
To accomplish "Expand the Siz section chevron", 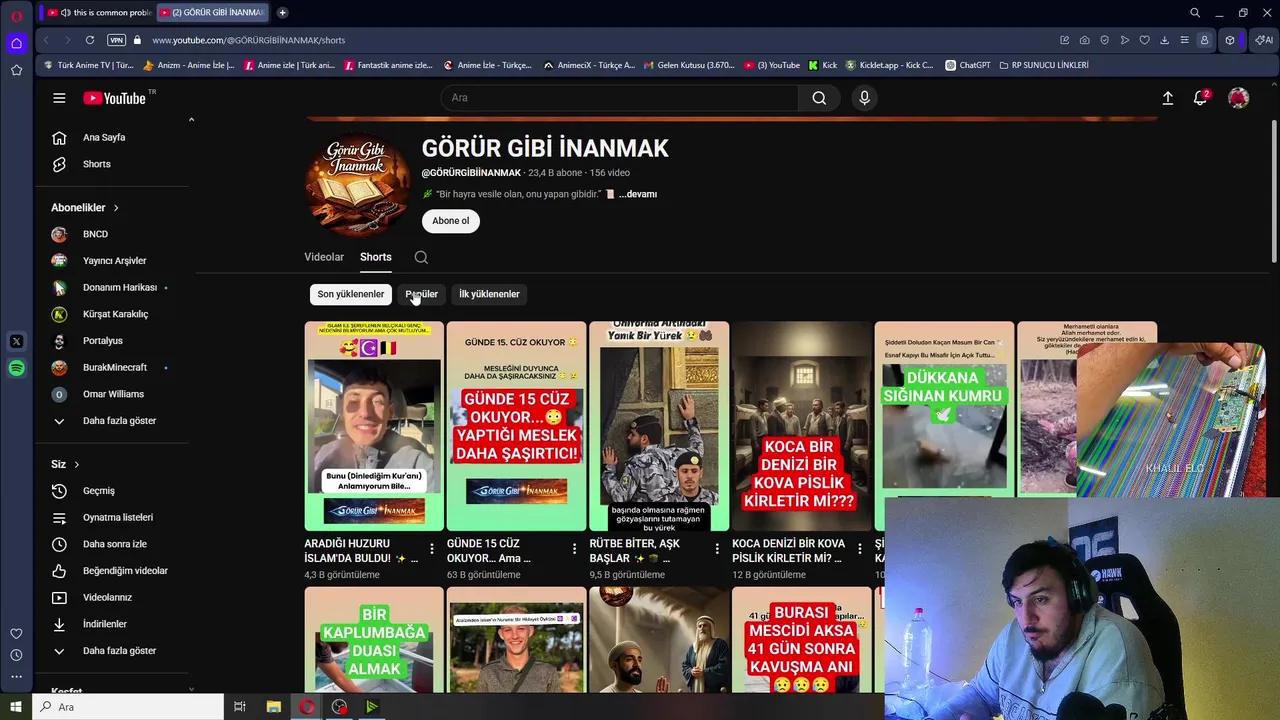I will tap(76, 464).
